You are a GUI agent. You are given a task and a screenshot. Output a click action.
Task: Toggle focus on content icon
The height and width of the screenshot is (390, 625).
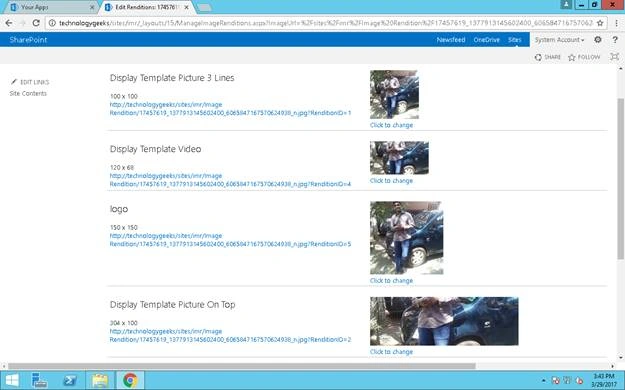[615, 57]
